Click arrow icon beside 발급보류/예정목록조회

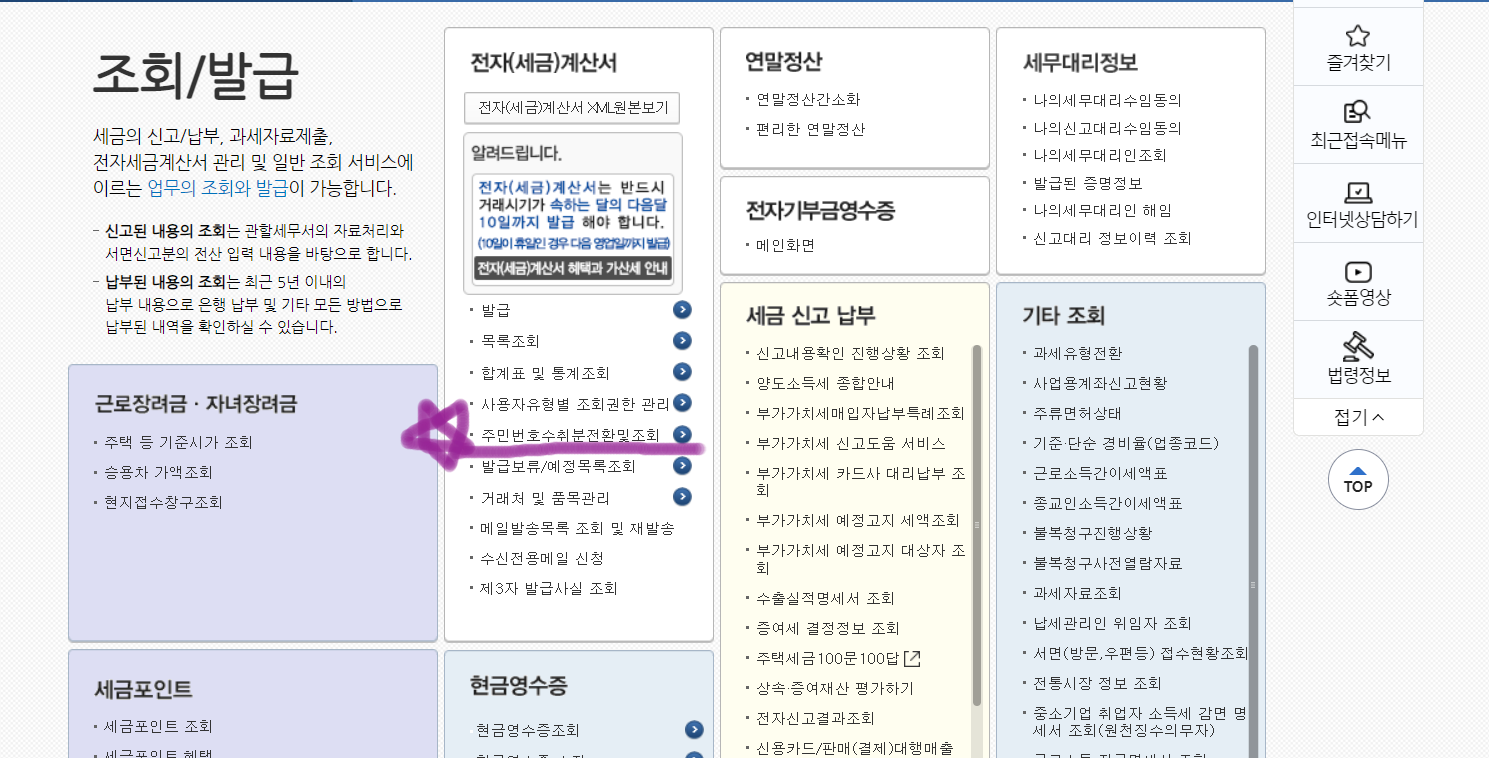click(682, 465)
